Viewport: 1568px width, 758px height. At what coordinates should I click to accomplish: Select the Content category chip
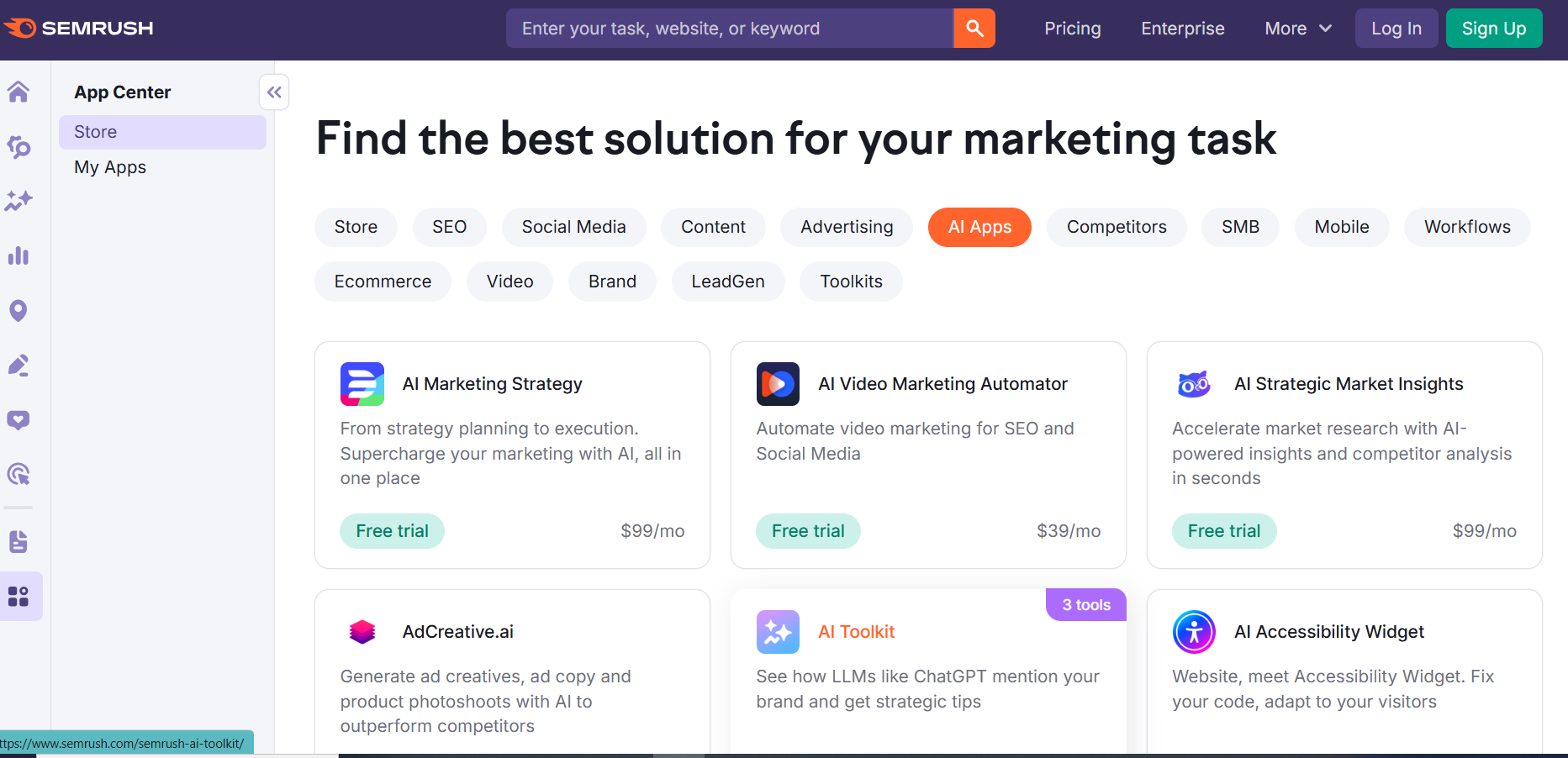[x=713, y=227]
